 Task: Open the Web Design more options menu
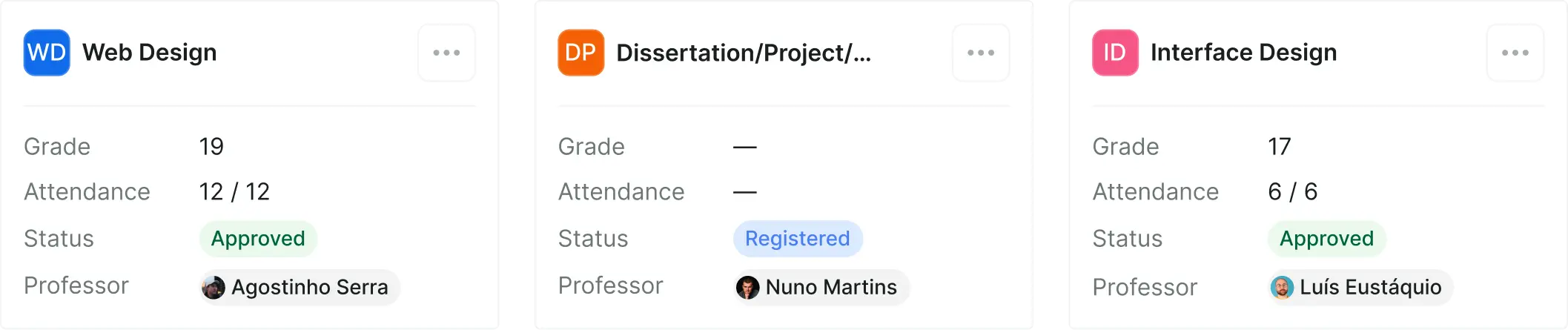tap(446, 53)
